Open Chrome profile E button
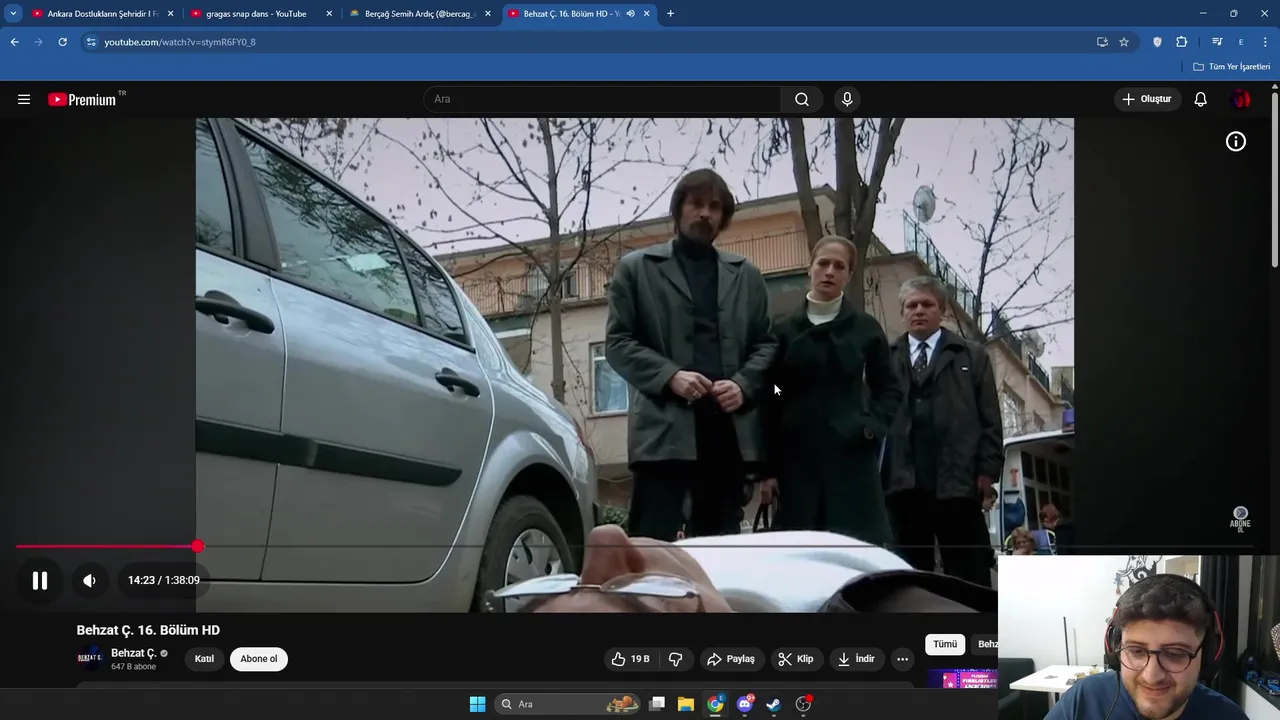Screen dimensions: 1280x720 [x=1241, y=42]
